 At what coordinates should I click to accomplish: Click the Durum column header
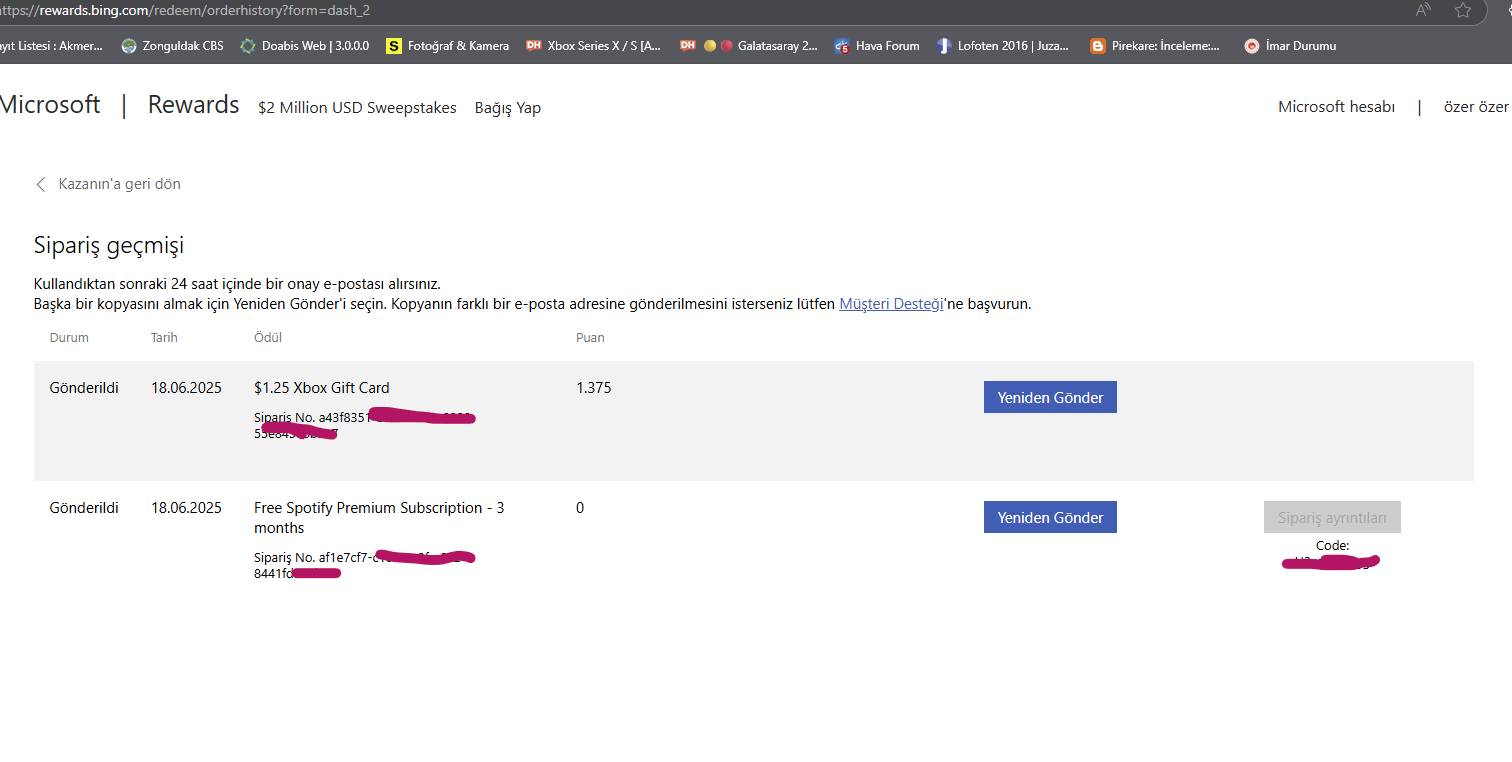[x=69, y=338]
